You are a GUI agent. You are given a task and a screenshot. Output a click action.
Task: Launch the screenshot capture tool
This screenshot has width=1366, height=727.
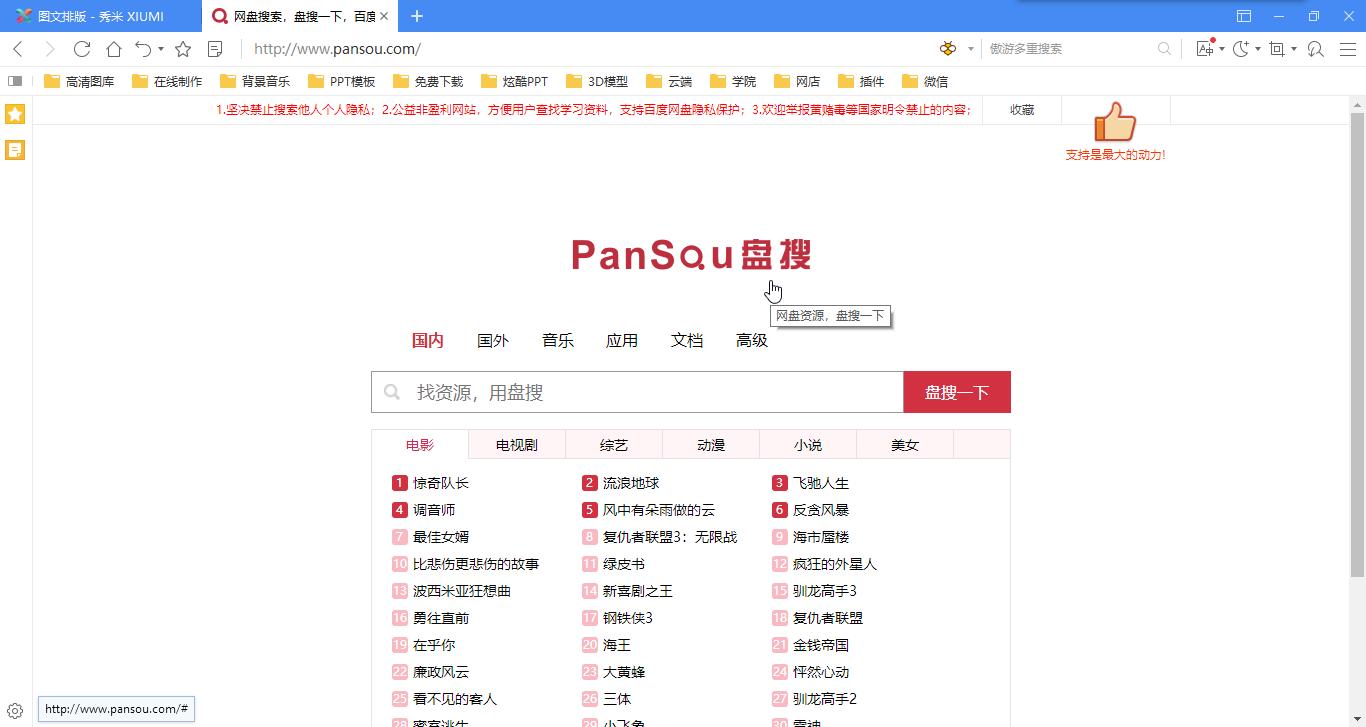[x=1276, y=48]
